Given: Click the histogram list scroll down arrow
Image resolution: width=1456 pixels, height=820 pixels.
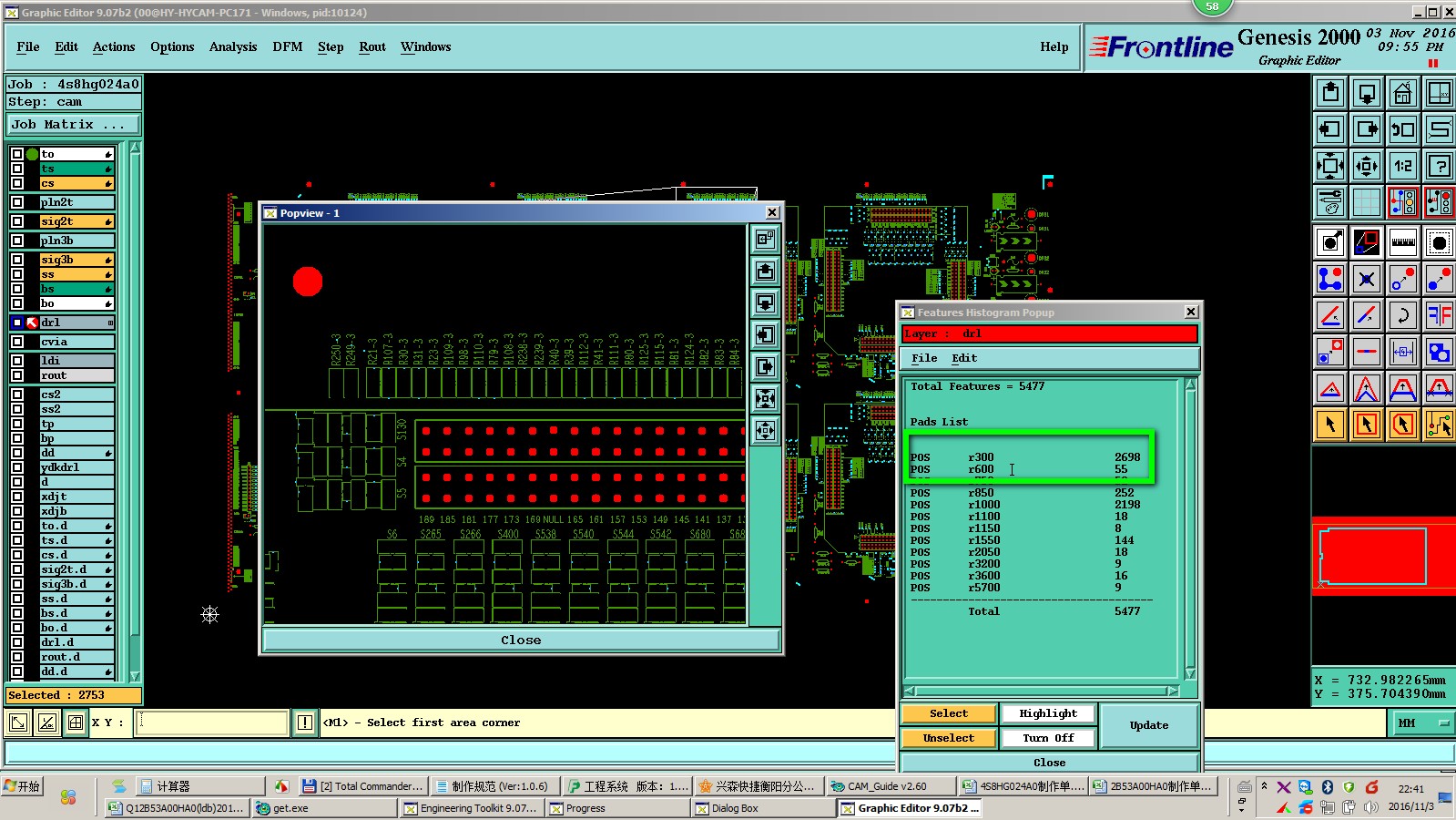Looking at the screenshot, I should pyautogui.click(x=1190, y=673).
